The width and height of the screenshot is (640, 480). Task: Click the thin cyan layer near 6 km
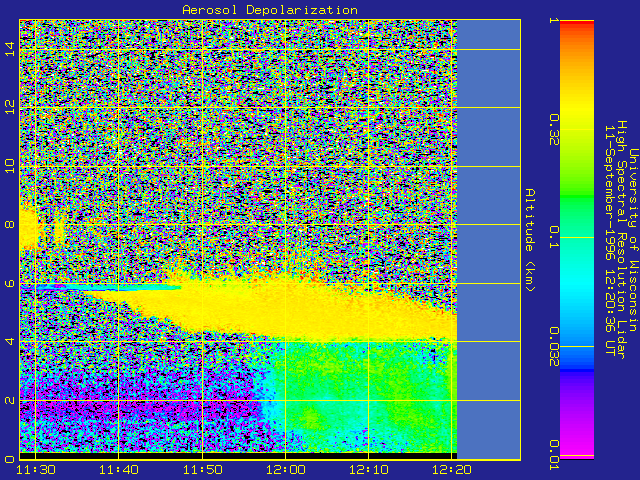point(110,288)
